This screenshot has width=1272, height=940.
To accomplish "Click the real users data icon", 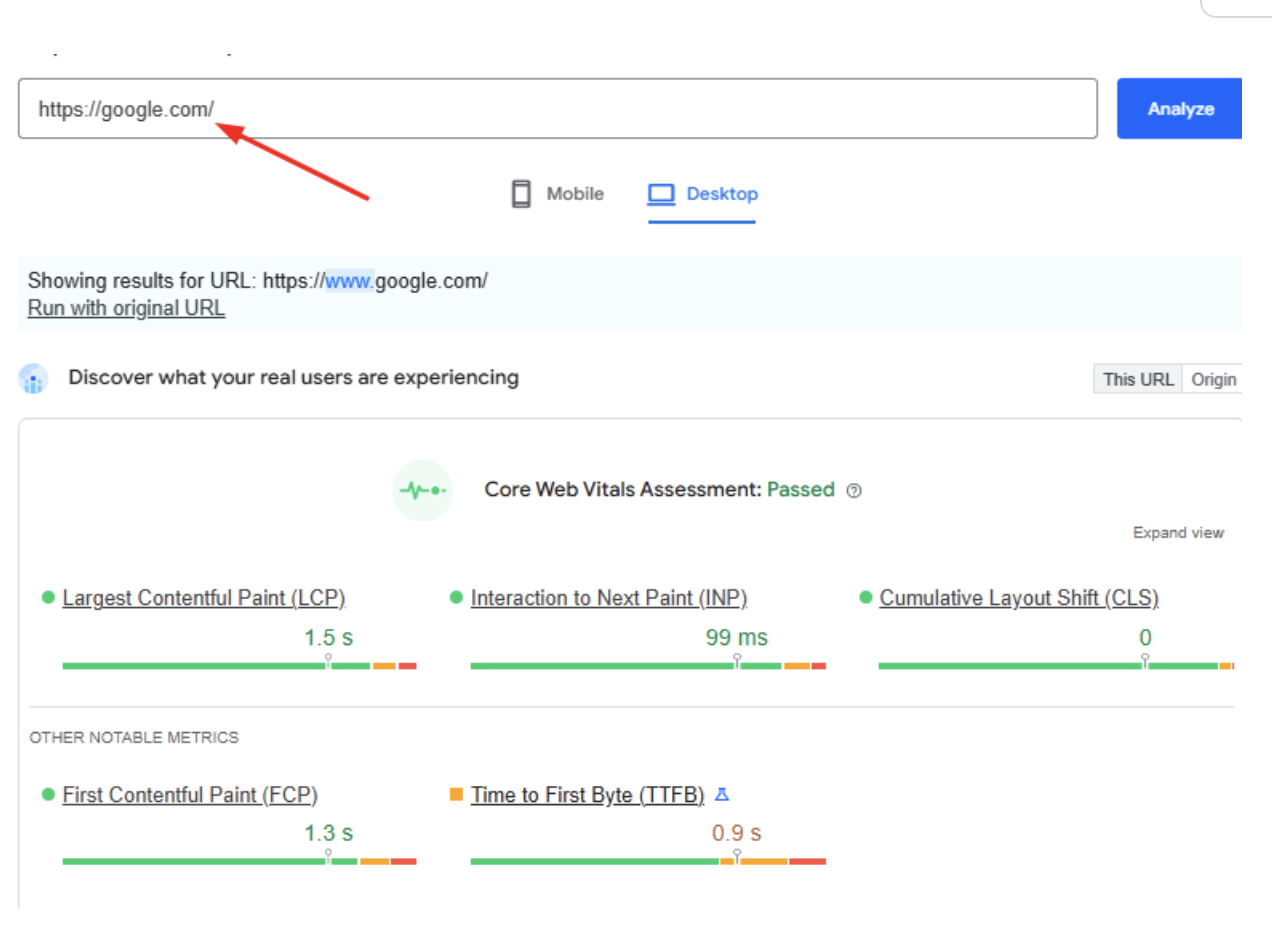I will [x=33, y=379].
